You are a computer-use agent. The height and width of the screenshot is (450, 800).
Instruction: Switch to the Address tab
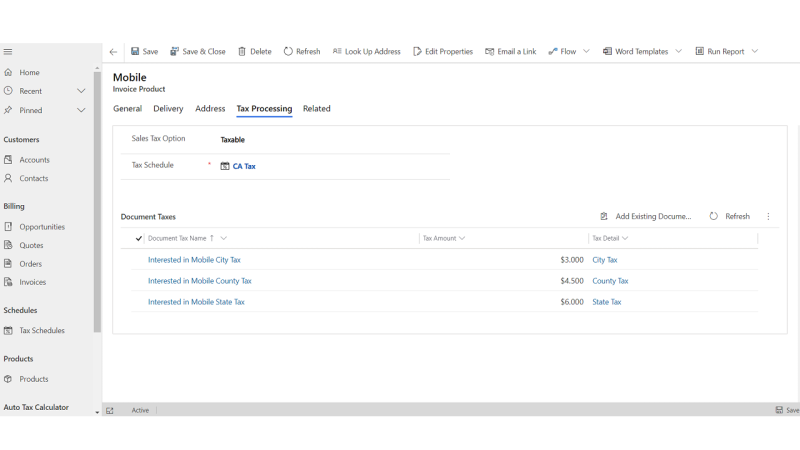(210, 109)
